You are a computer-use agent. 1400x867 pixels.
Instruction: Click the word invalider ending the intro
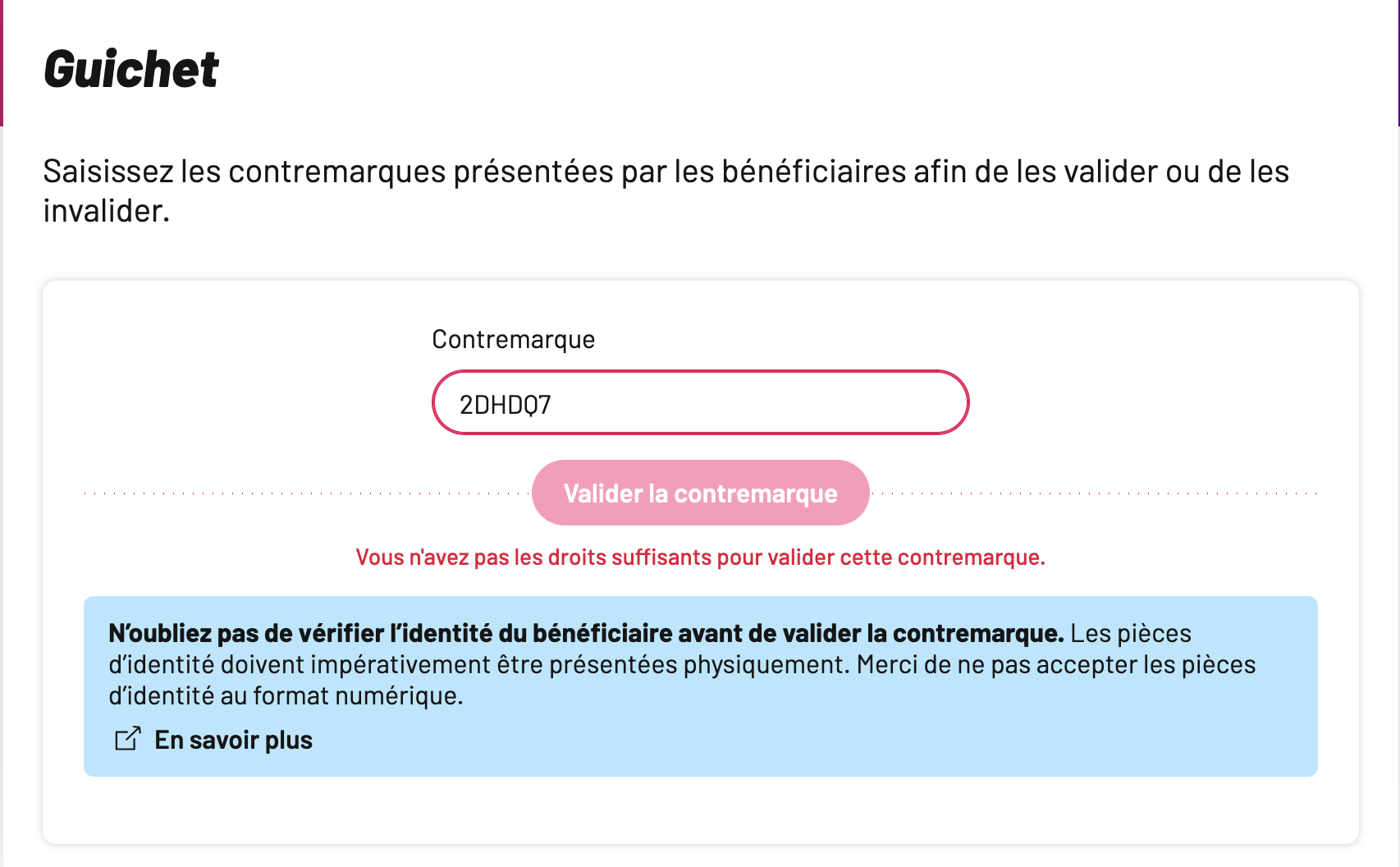[x=107, y=211]
